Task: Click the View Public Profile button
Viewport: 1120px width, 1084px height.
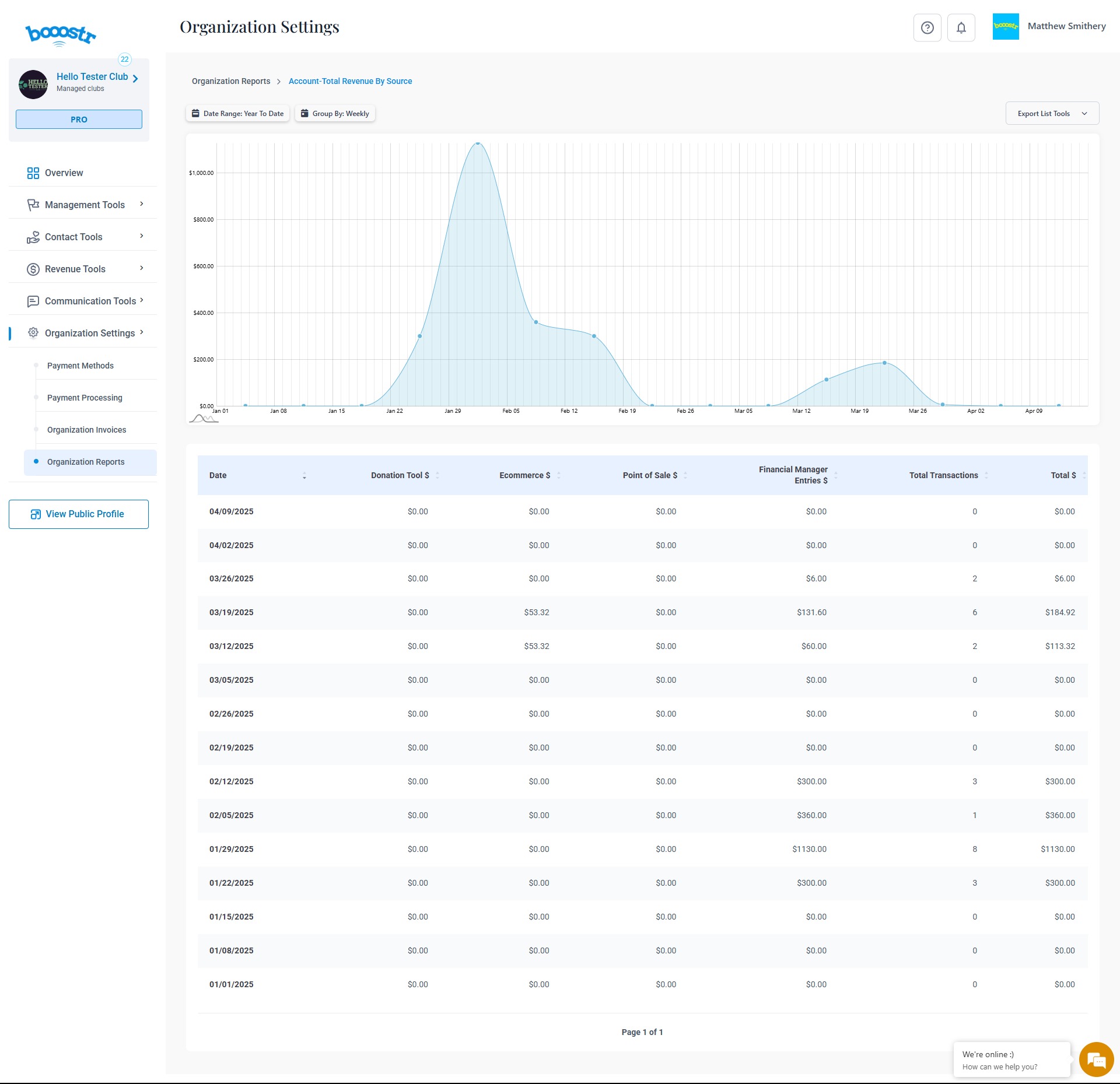Action: (x=79, y=514)
